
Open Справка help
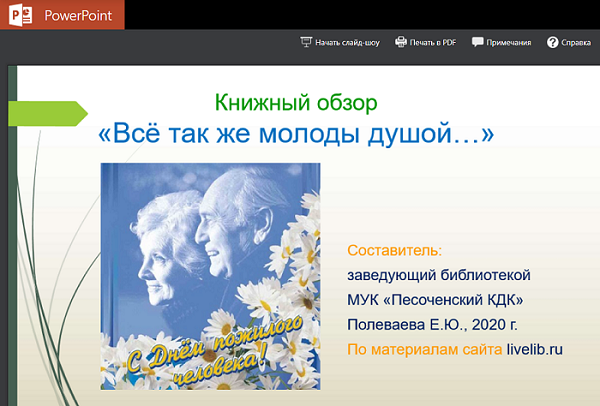576,42
